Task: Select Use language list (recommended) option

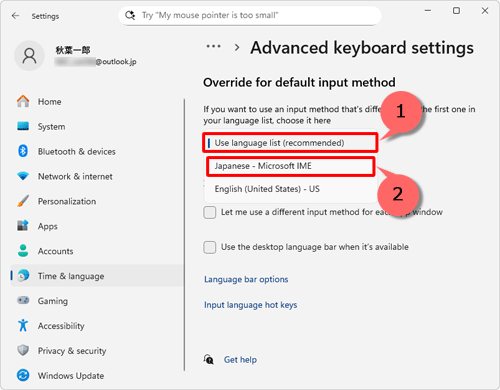Action: [290, 143]
